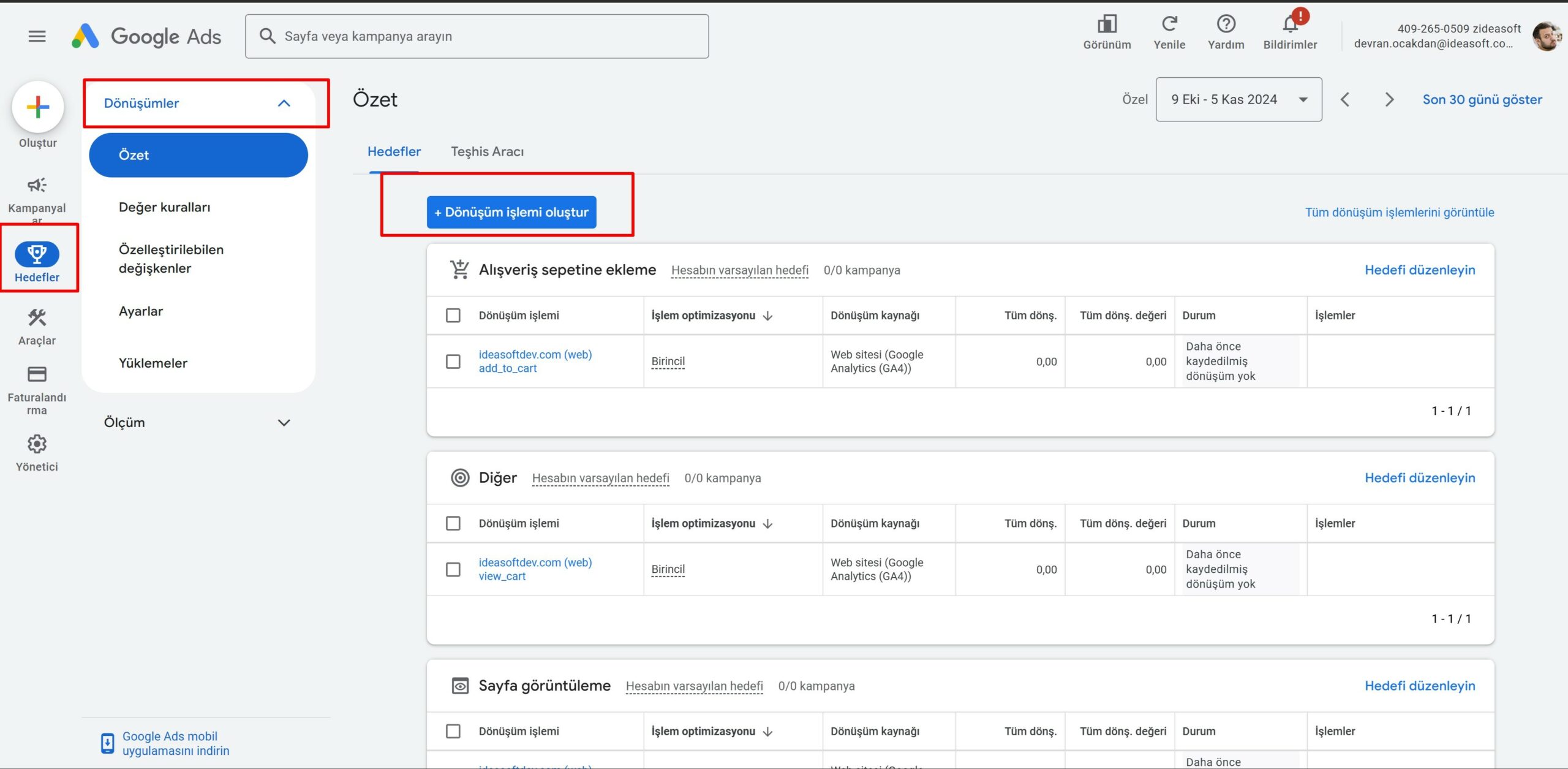This screenshot has height=769, width=1568.
Task: Click the Oluştur plus button
Action: point(38,107)
